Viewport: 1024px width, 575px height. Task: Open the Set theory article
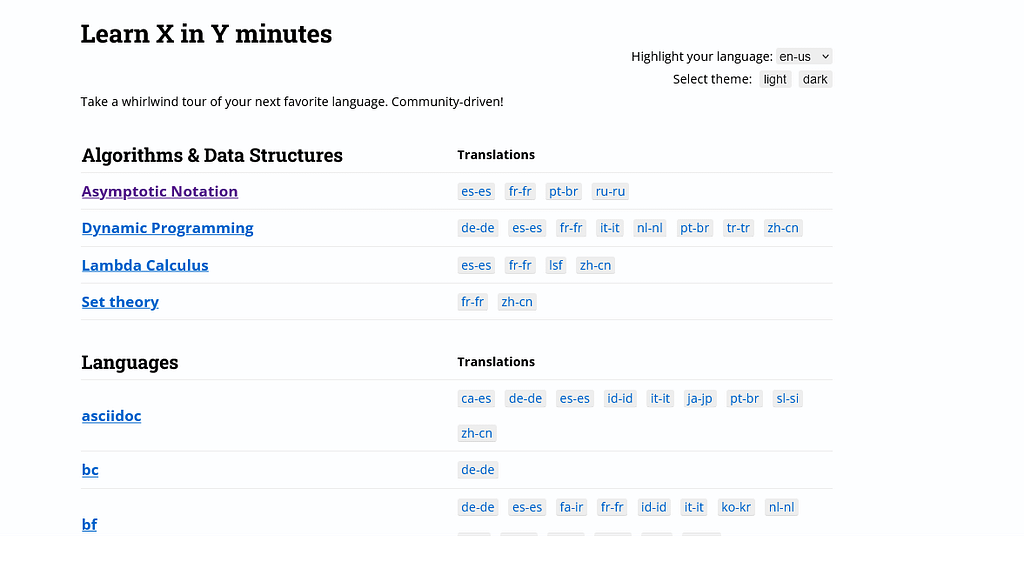pyautogui.click(x=120, y=302)
